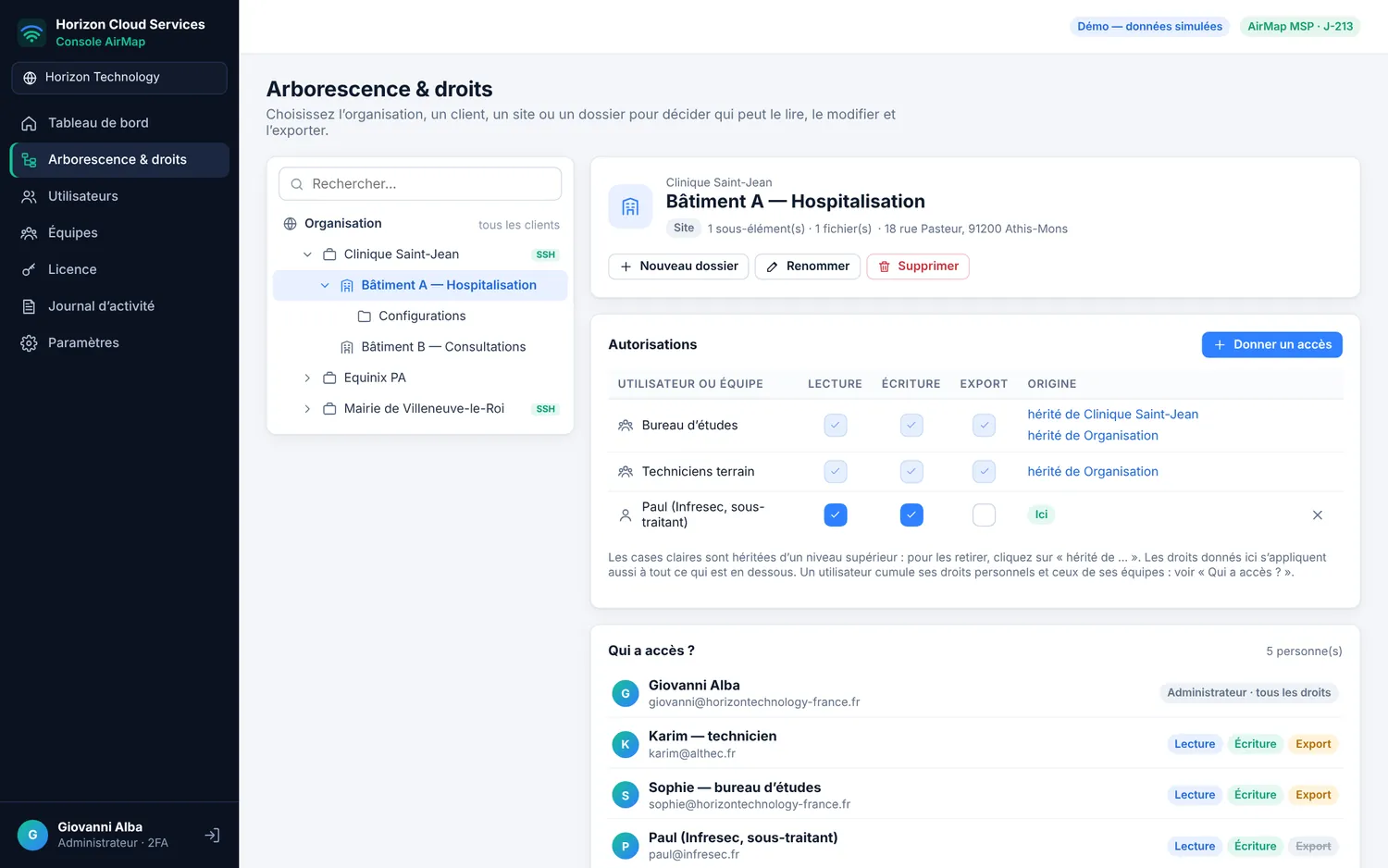
Task: Follow Techniciens terrain hérité de Organisation link
Action: tap(1093, 471)
